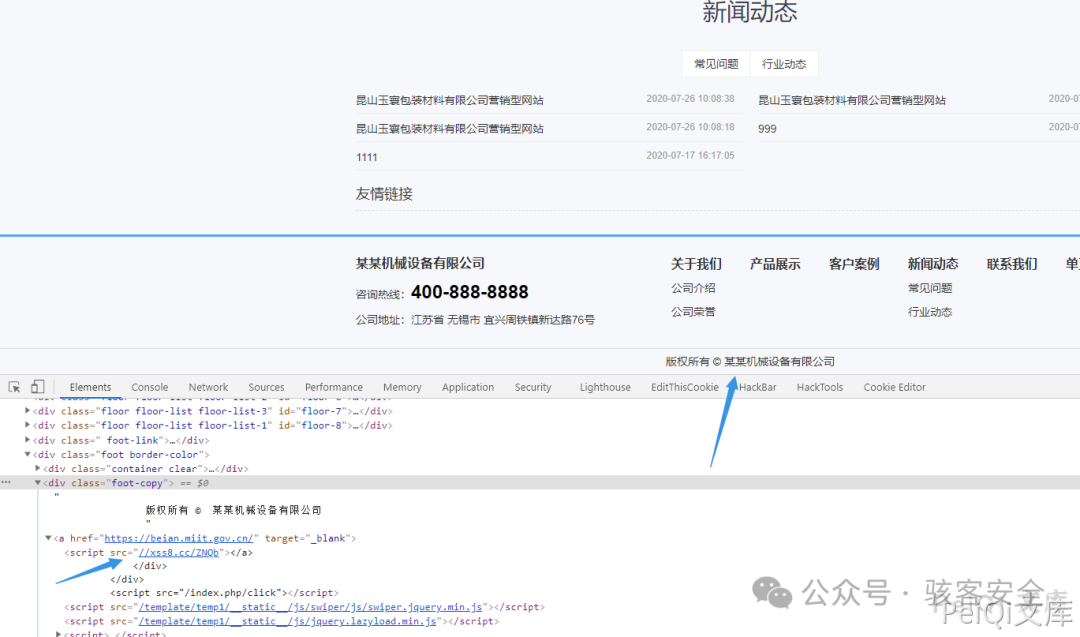Open the news item titled 999

pyautogui.click(x=767, y=129)
